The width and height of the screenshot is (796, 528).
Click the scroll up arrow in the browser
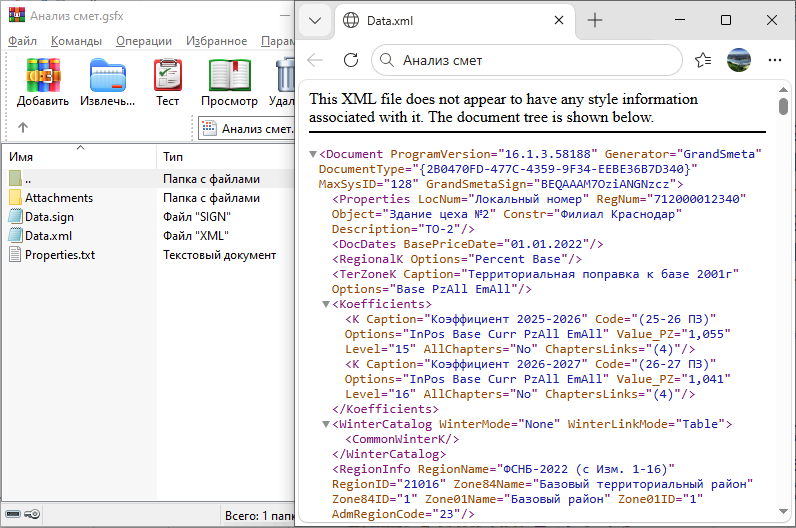click(x=783, y=89)
